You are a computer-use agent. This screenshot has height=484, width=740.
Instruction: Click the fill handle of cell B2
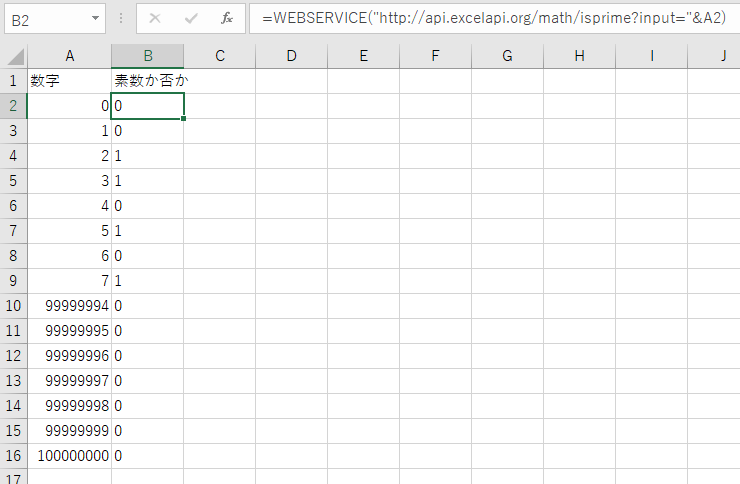coord(184,118)
